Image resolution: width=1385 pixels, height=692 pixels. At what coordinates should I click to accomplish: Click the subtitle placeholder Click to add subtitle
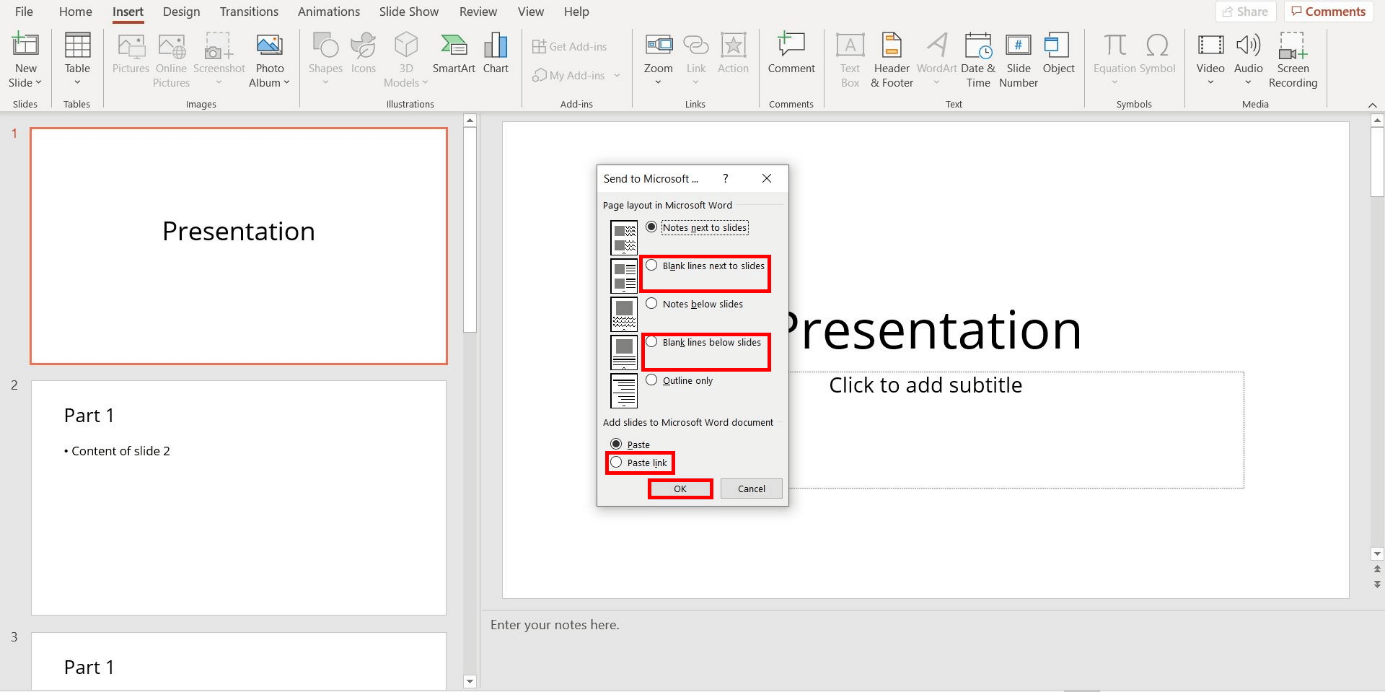[926, 386]
